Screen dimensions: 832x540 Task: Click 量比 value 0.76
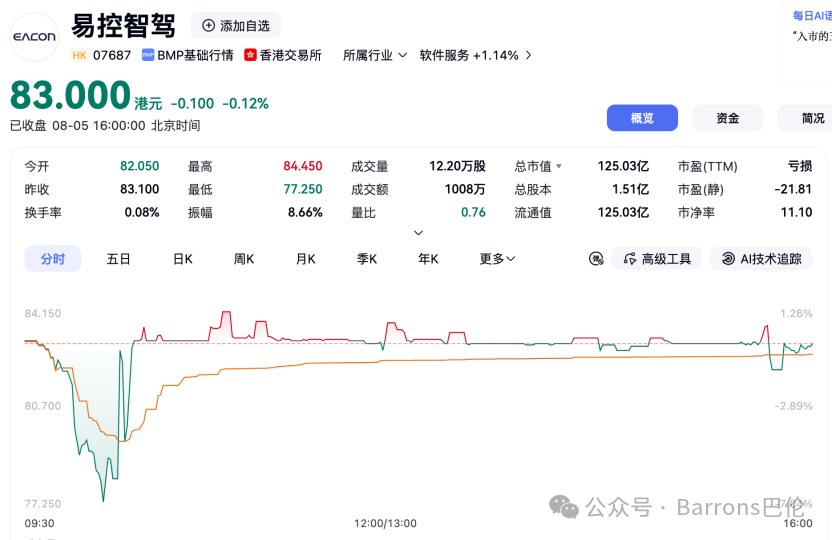[473, 213]
